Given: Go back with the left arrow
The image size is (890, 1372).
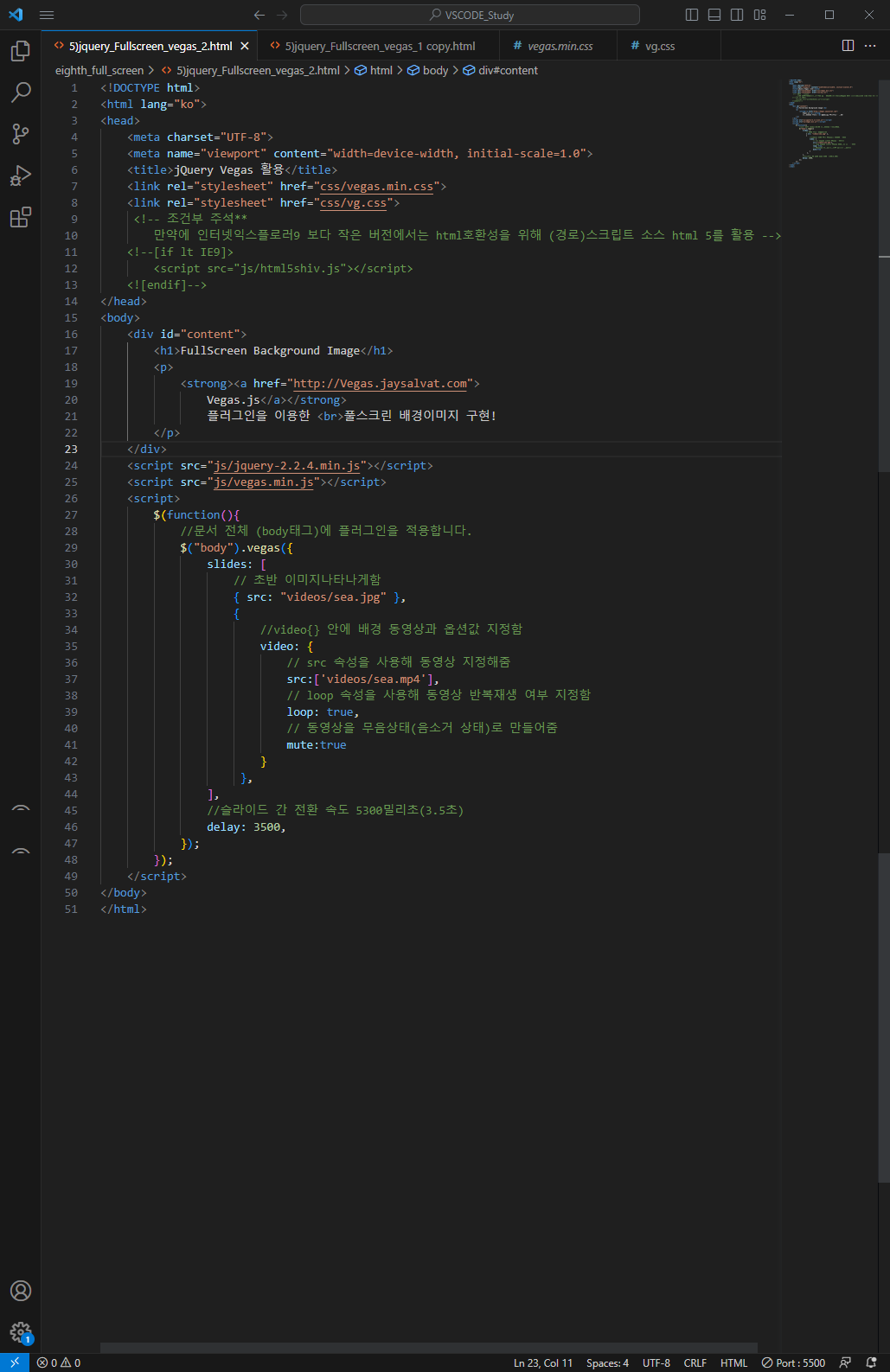Looking at the screenshot, I should (259, 15).
